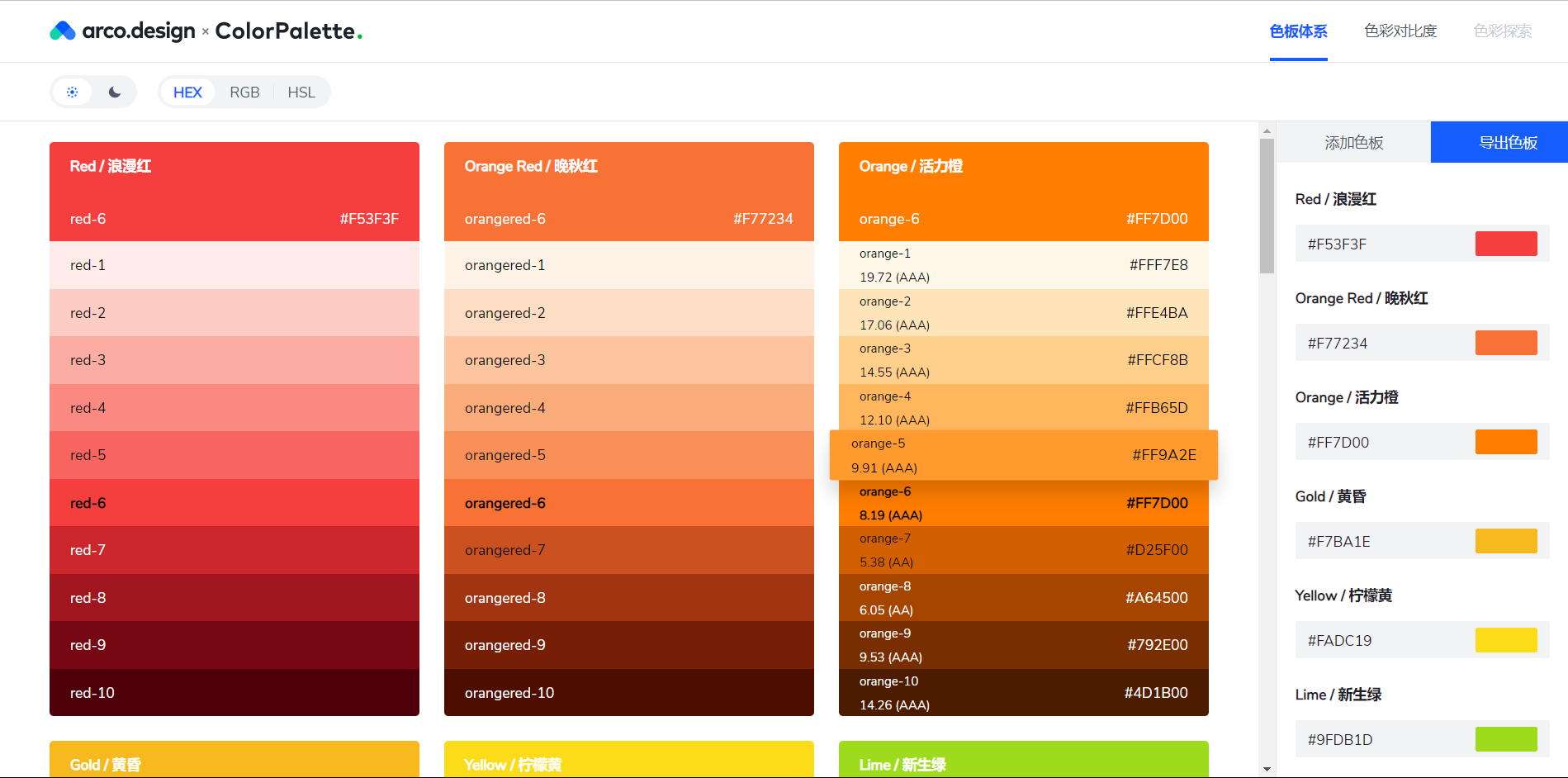
Task: Select the red-1 color row
Action: pyautogui.click(x=234, y=265)
